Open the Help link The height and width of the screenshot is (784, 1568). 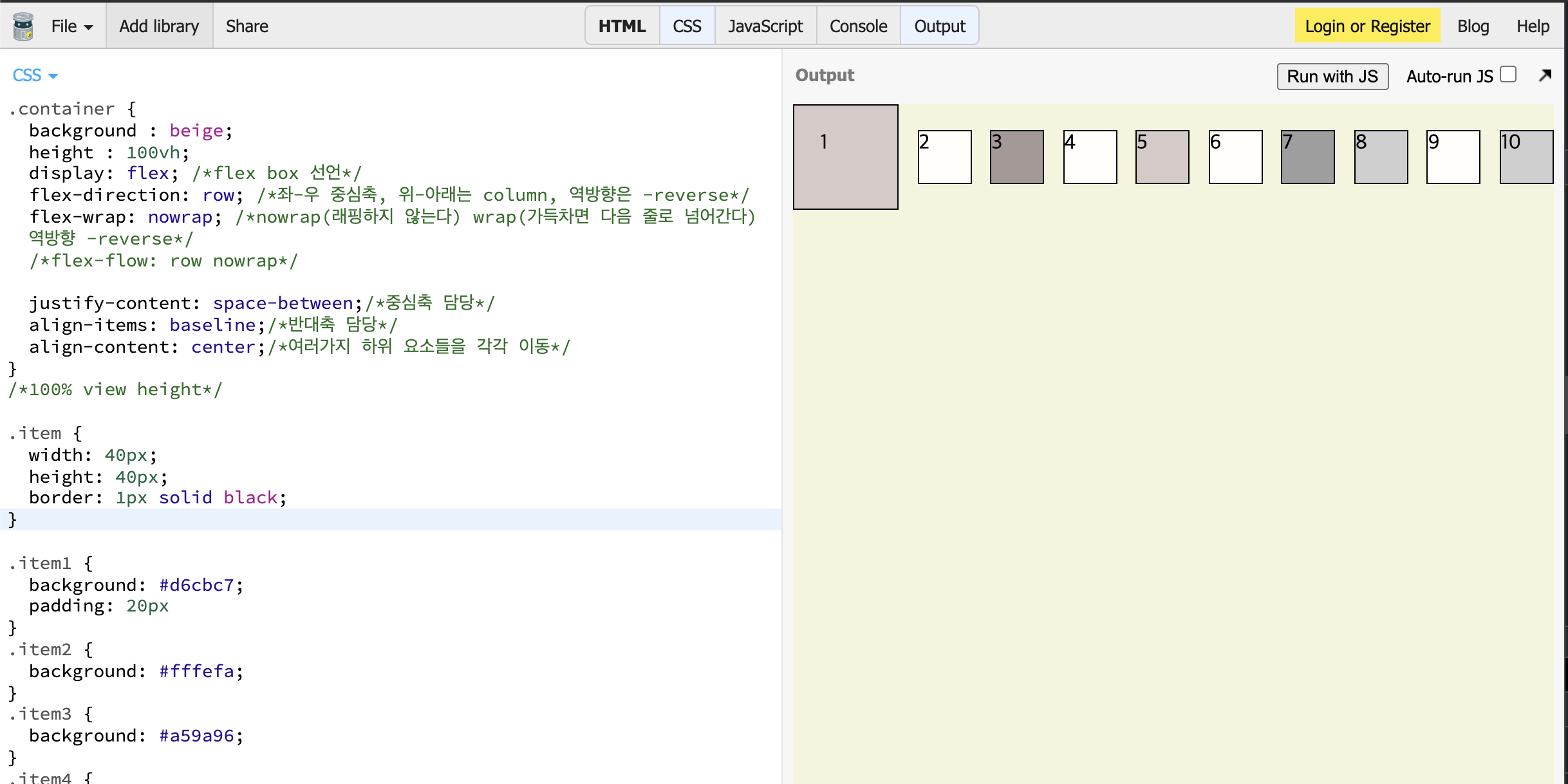pos(1533,26)
